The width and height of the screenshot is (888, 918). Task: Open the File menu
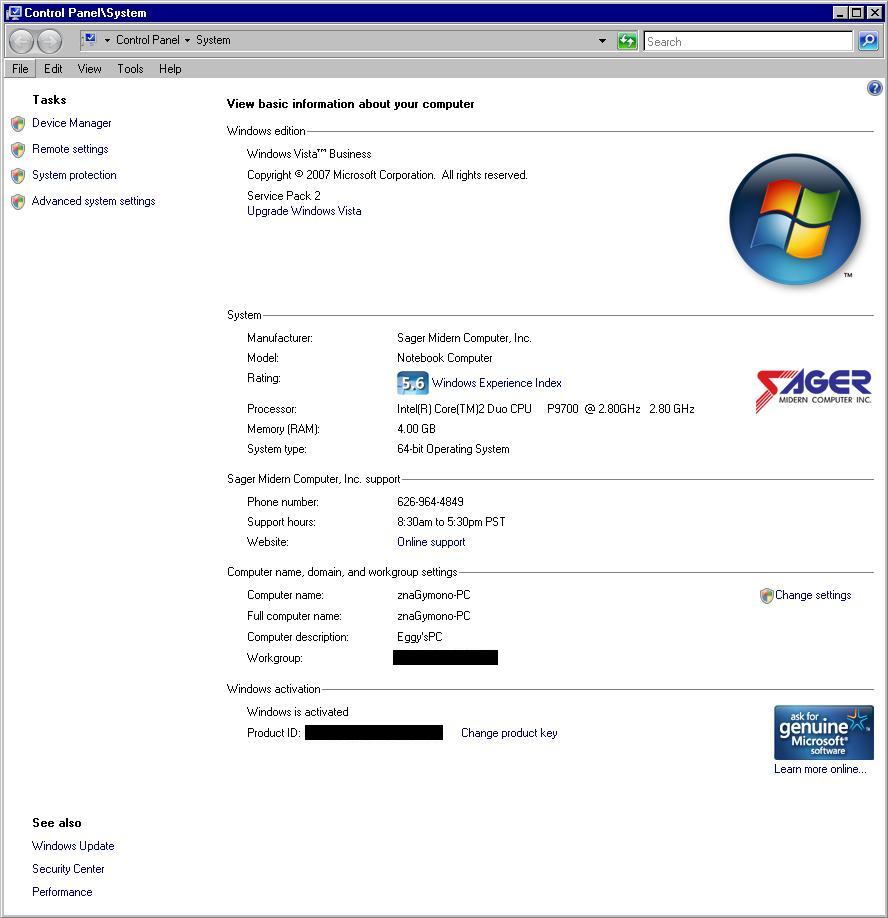[20, 69]
